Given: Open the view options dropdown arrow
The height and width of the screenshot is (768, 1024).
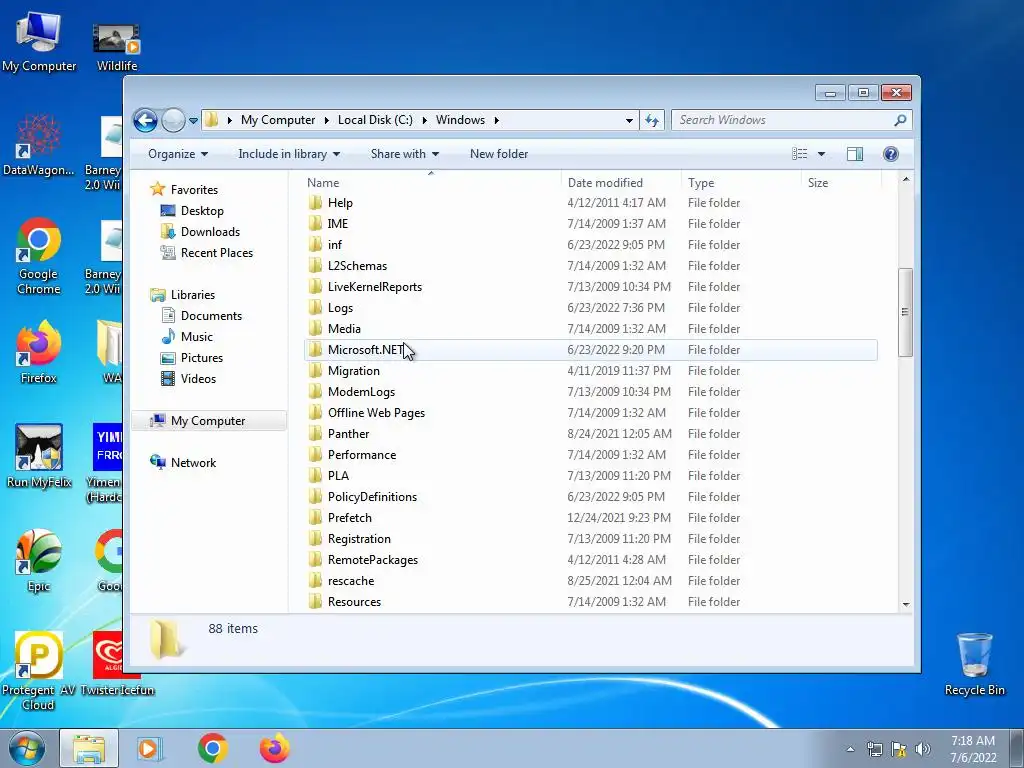Looking at the screenshot, I should [x=822, y=154].
